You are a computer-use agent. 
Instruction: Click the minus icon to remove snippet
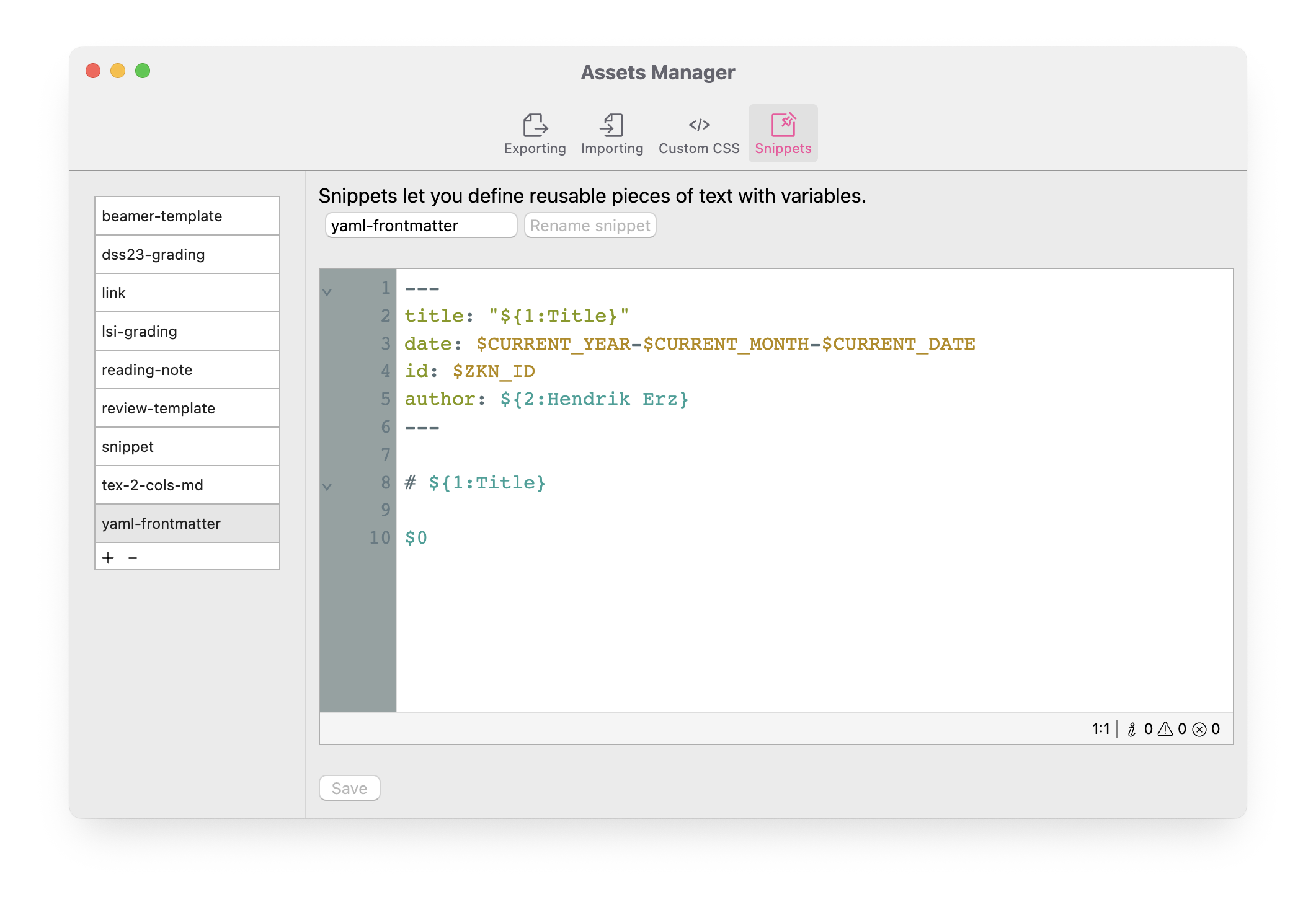[x=133, y=558]
